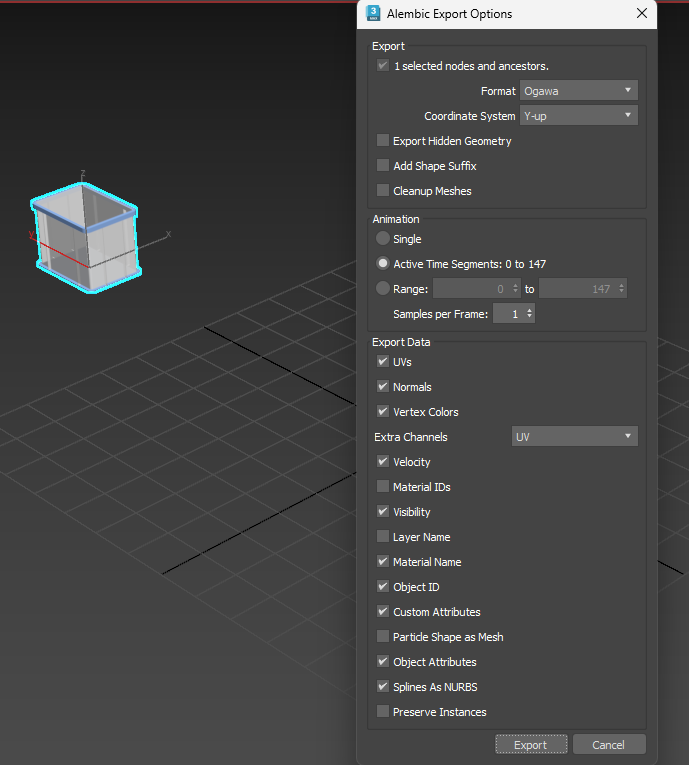Turn on Cleanup Meshes checkbox
Viewport: 689px width, 765px height.
point(383,191)
